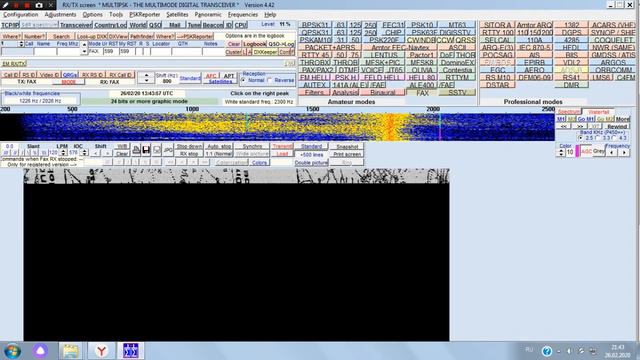
Task: Click the RX stop button
Action: click(x=189, y=154)
